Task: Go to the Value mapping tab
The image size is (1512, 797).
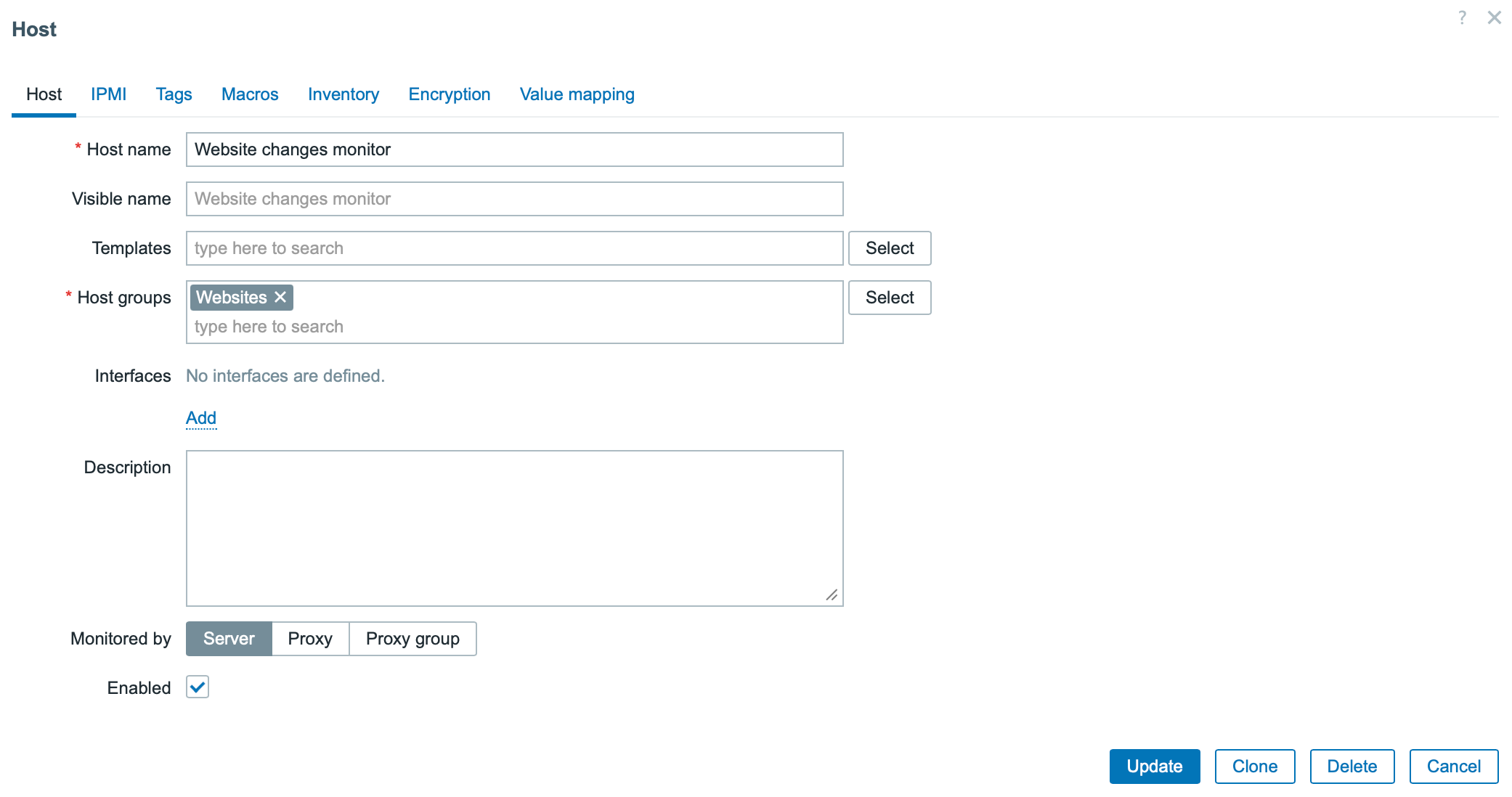Action: [x=577, y=94]
